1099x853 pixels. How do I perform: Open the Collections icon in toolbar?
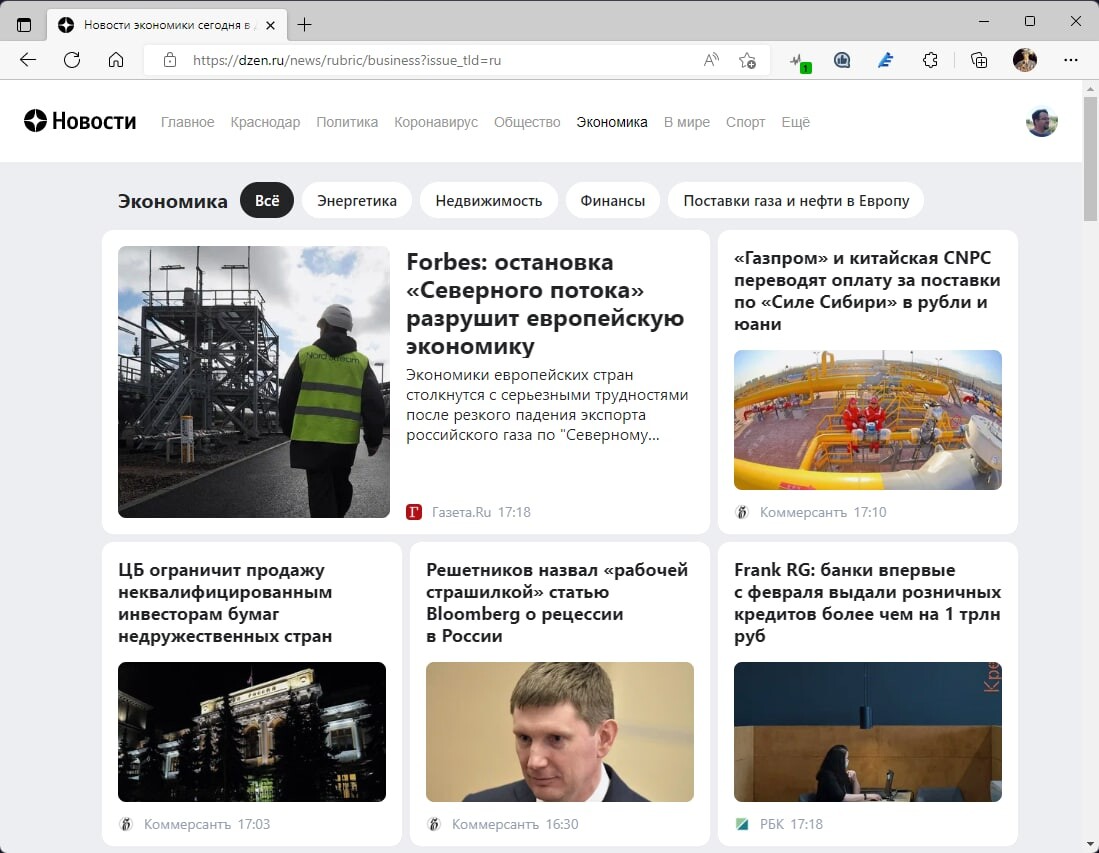point(979,60)
